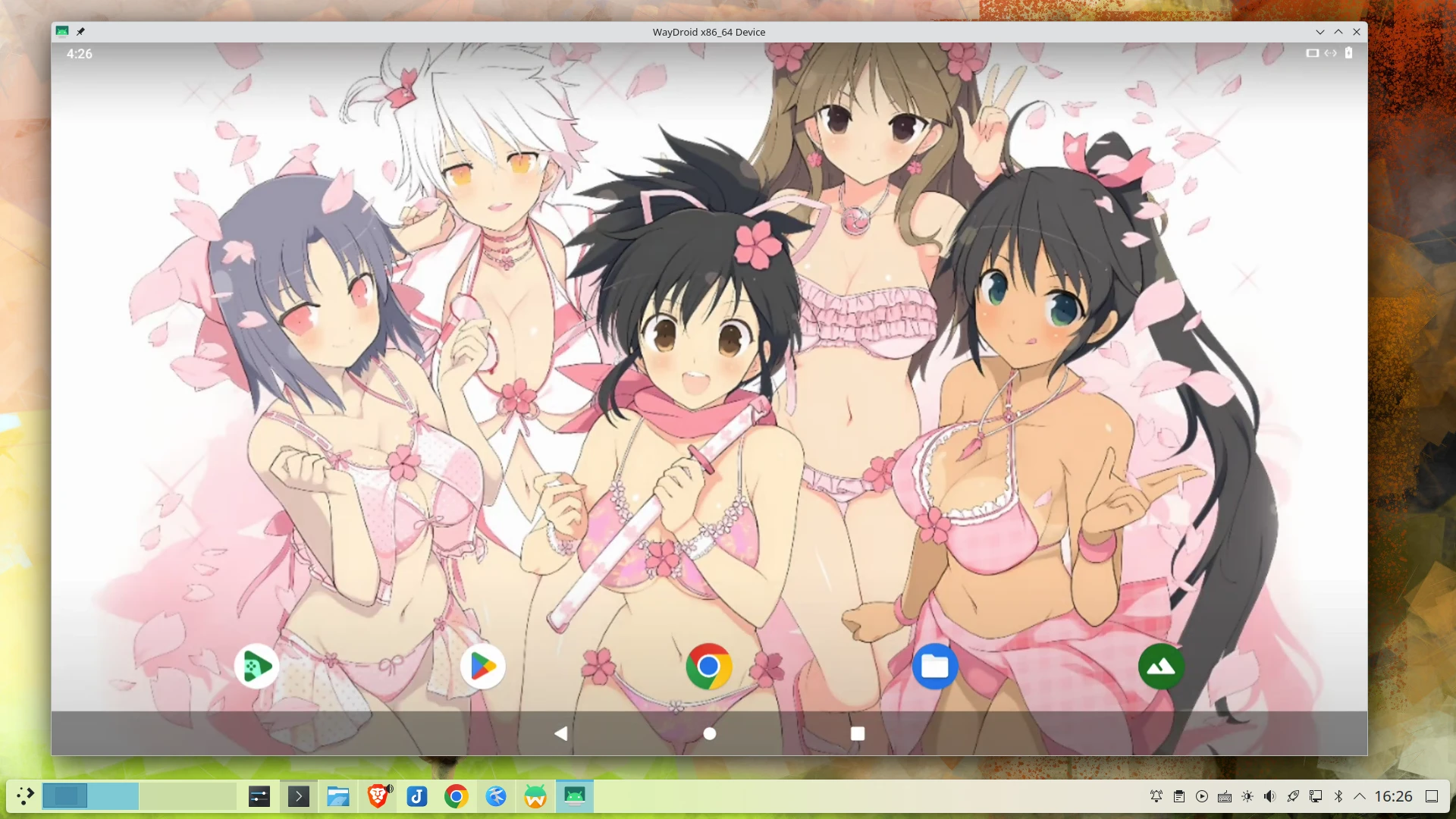Open the WayDroid window menu icon
Image resolution: width=1456 pixels, height=819 pixels.
62,32
